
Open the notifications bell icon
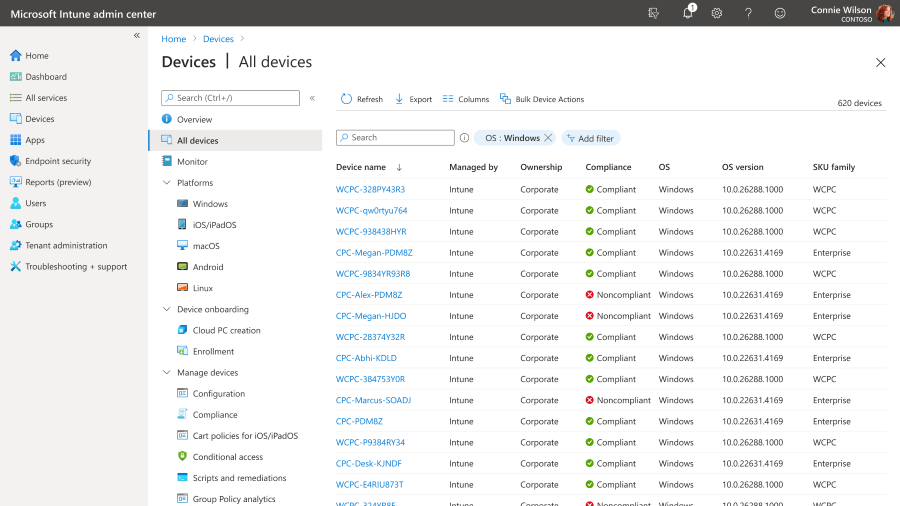(688, 13)
